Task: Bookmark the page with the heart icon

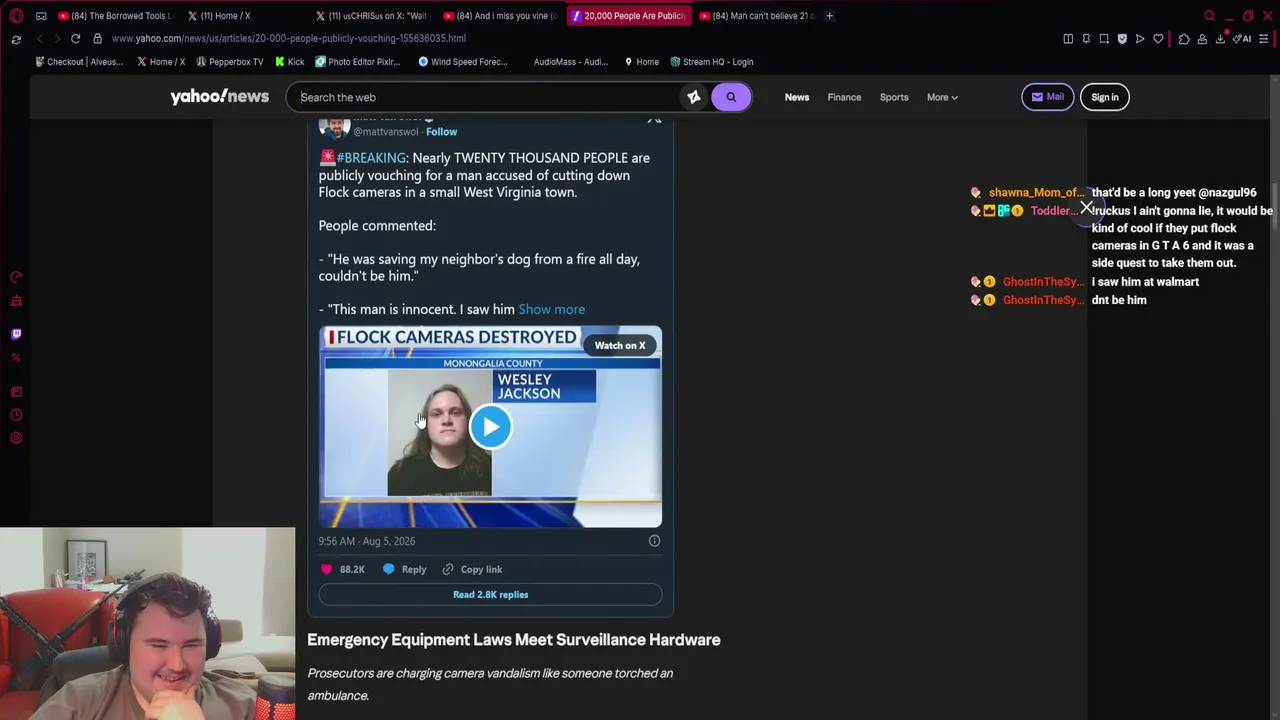Action: [1158, 39]
